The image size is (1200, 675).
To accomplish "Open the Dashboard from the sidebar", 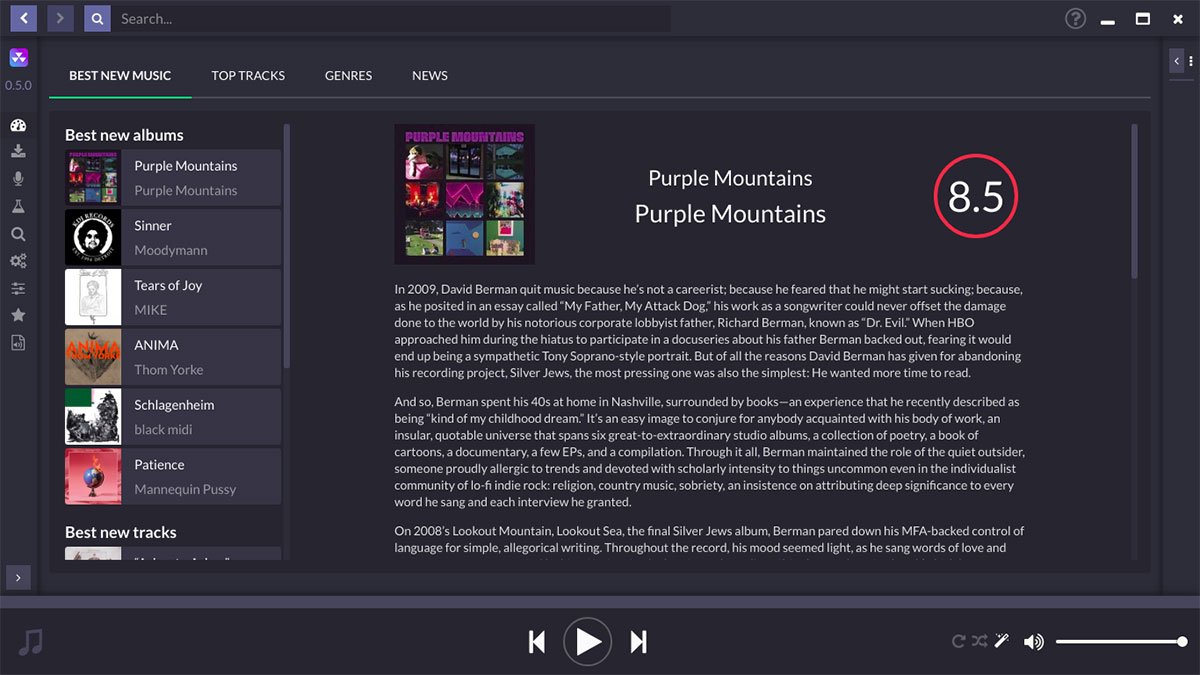I will point(18,125).
